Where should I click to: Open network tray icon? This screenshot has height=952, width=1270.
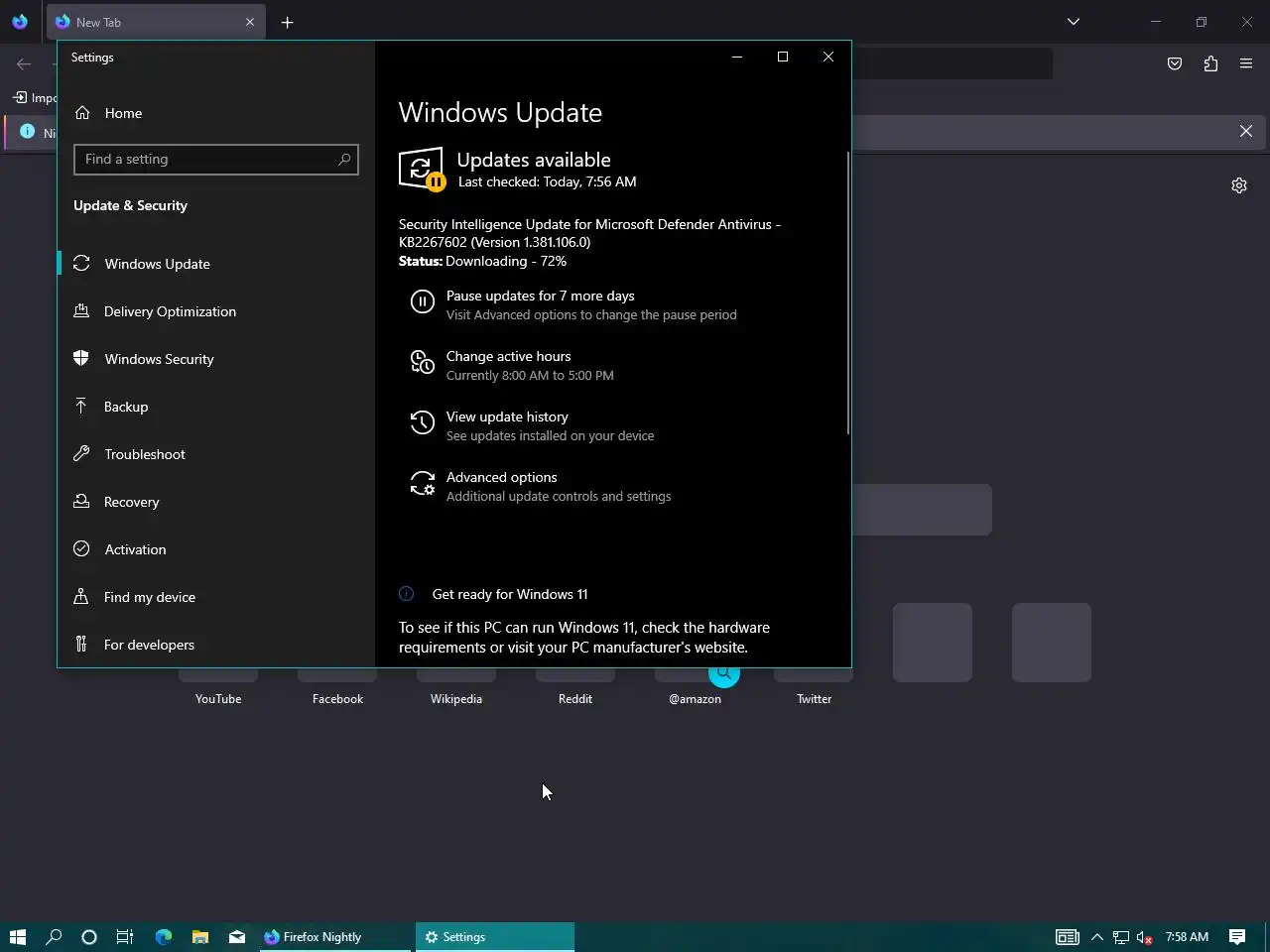click(1121, 936)
